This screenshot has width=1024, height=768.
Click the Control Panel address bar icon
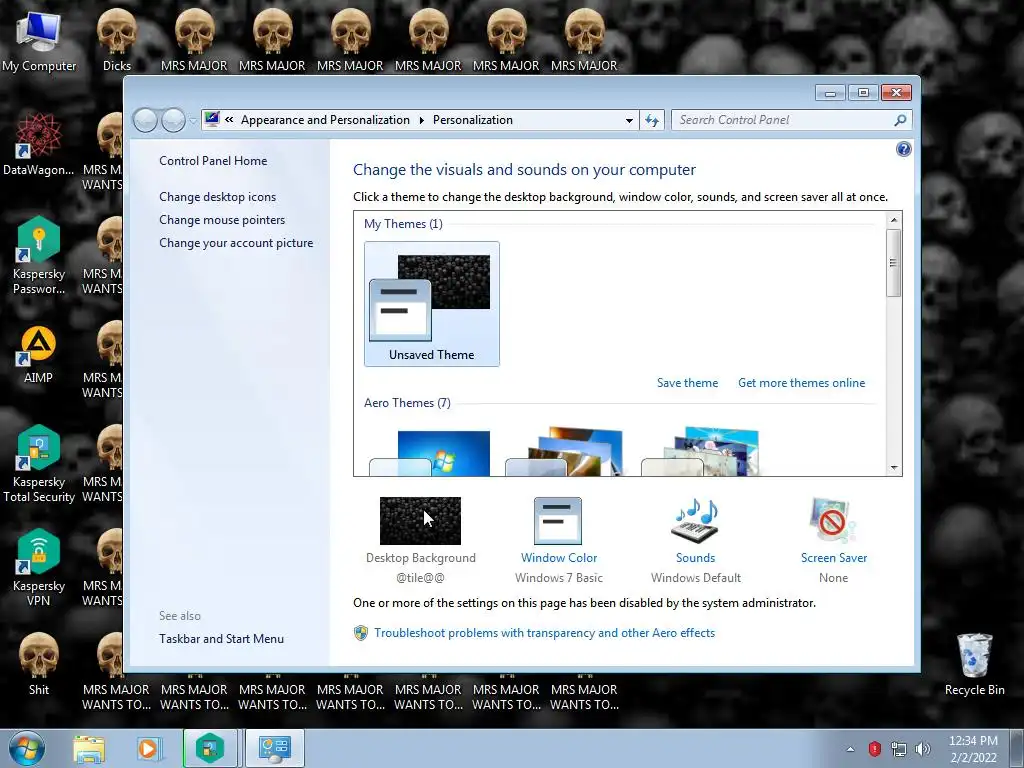[x=212, y=120]
